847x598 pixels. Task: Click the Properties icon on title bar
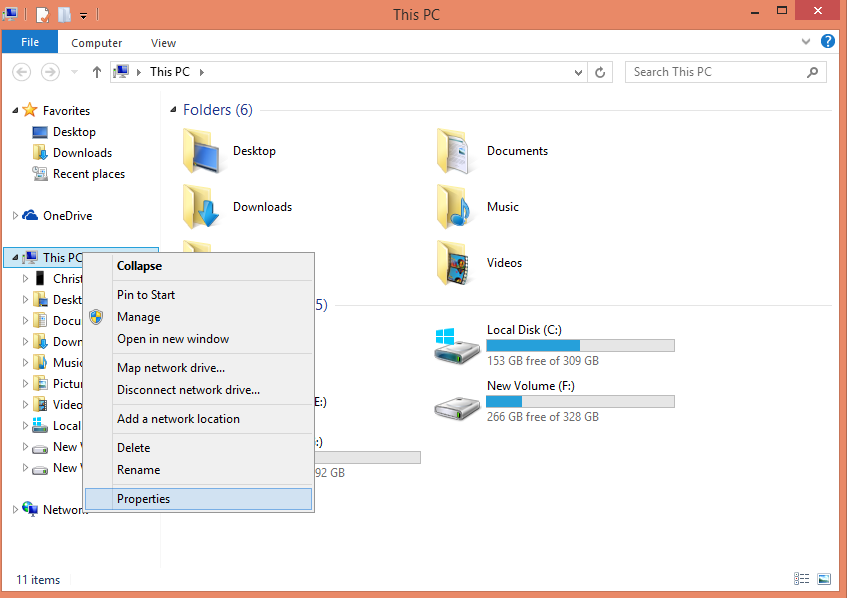41,14
